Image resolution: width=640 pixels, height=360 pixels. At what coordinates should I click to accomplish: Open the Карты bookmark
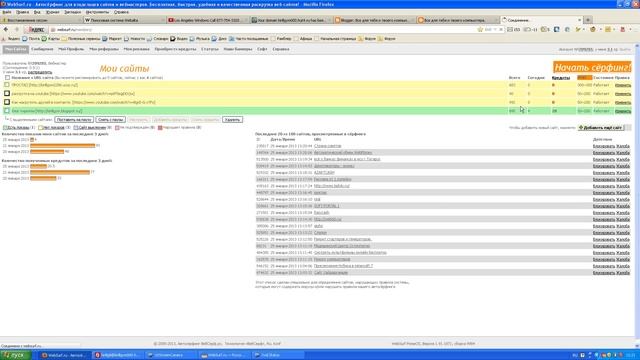[51, 39]
